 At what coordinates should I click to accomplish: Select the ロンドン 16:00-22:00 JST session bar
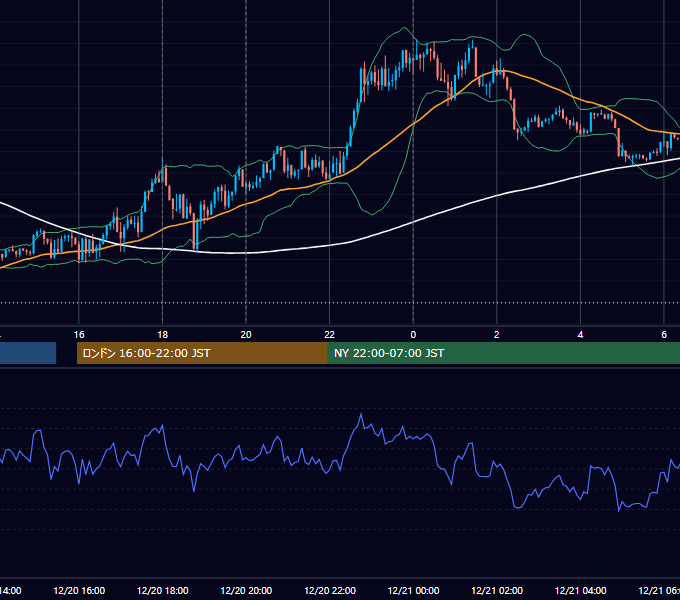(x=202, y=353)
